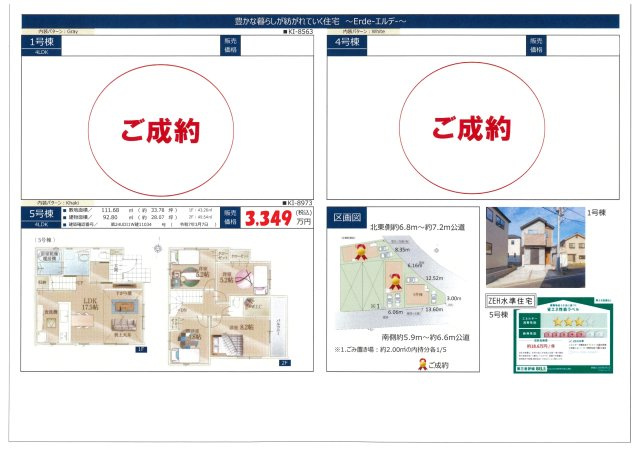This screenshot has width=640, height=452.
Task: Click the 2F badge under the second-floor plan
Action: (284, 363)
